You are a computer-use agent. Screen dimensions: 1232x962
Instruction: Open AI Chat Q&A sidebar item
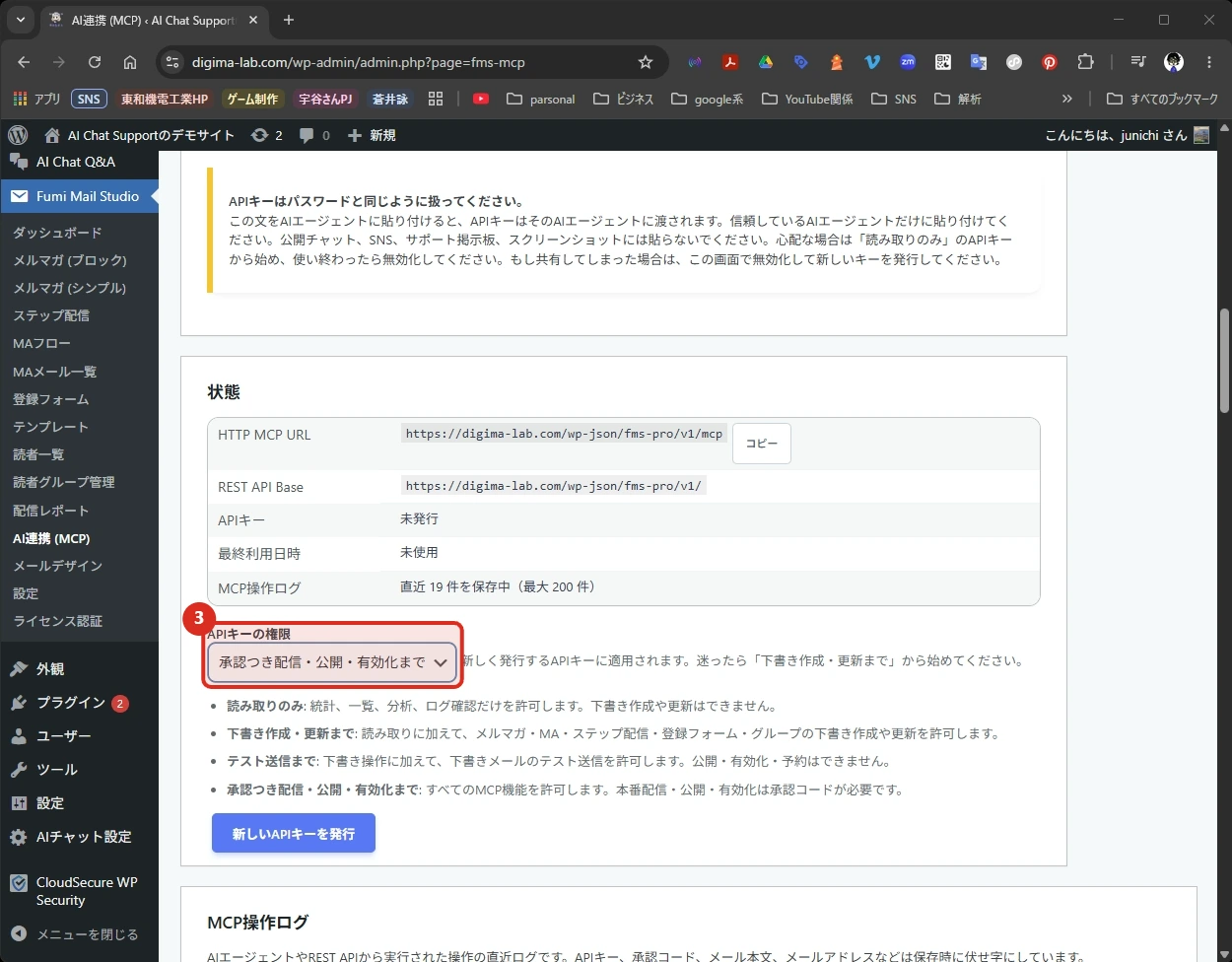point(79,162)
